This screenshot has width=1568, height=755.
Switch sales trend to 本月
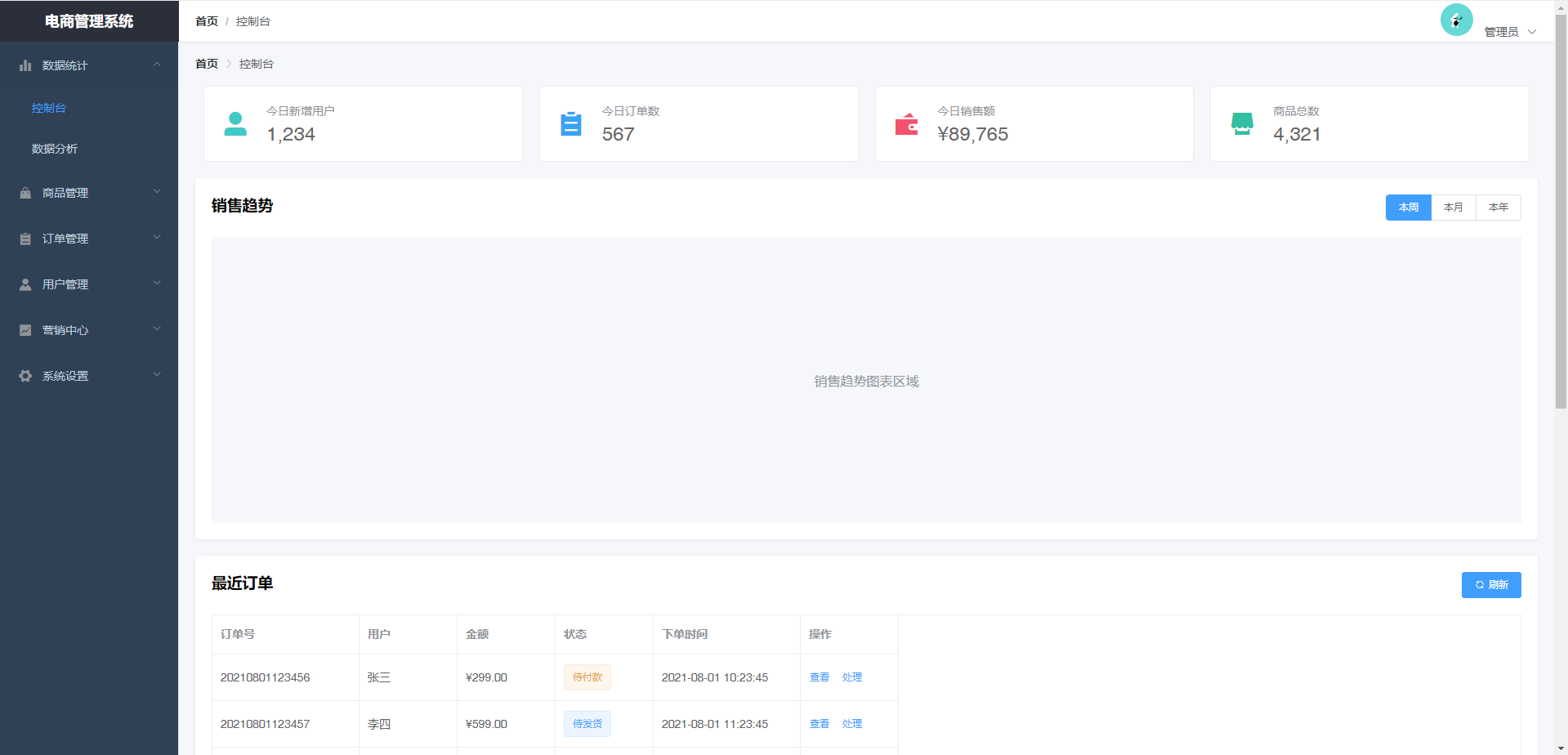tap(1453, 208)
